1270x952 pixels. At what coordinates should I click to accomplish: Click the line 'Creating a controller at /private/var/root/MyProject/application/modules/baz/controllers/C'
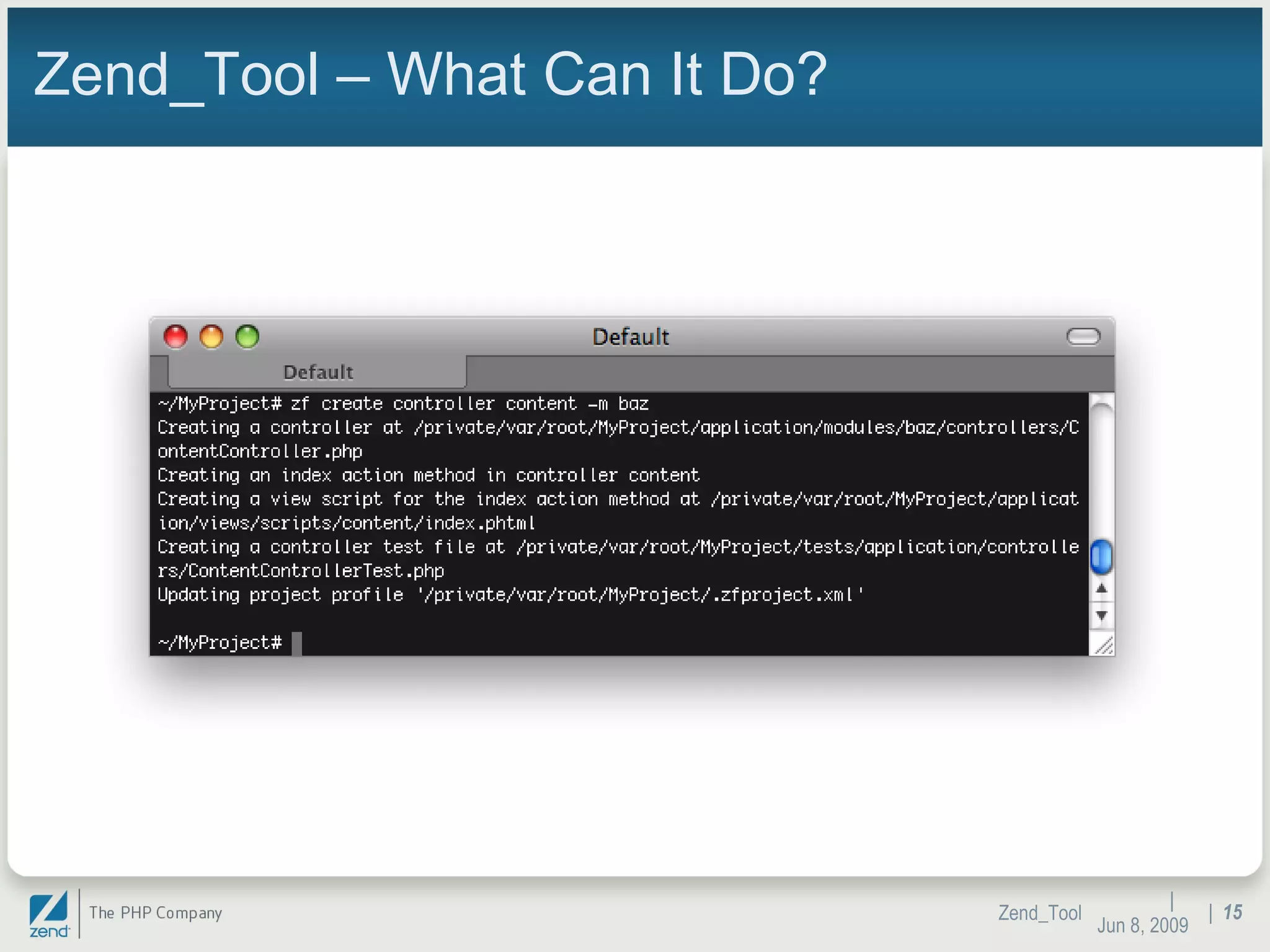pos(618,428)
